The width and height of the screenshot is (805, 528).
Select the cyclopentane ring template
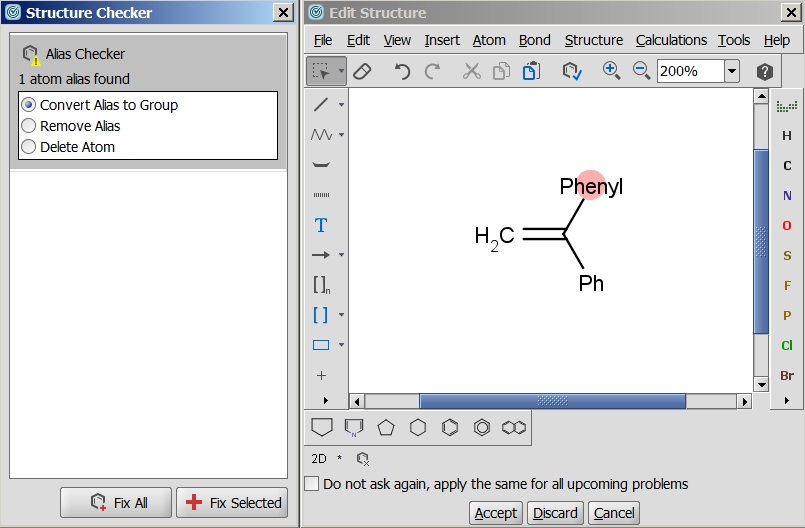pyautogui.click(x=386, y=428)
